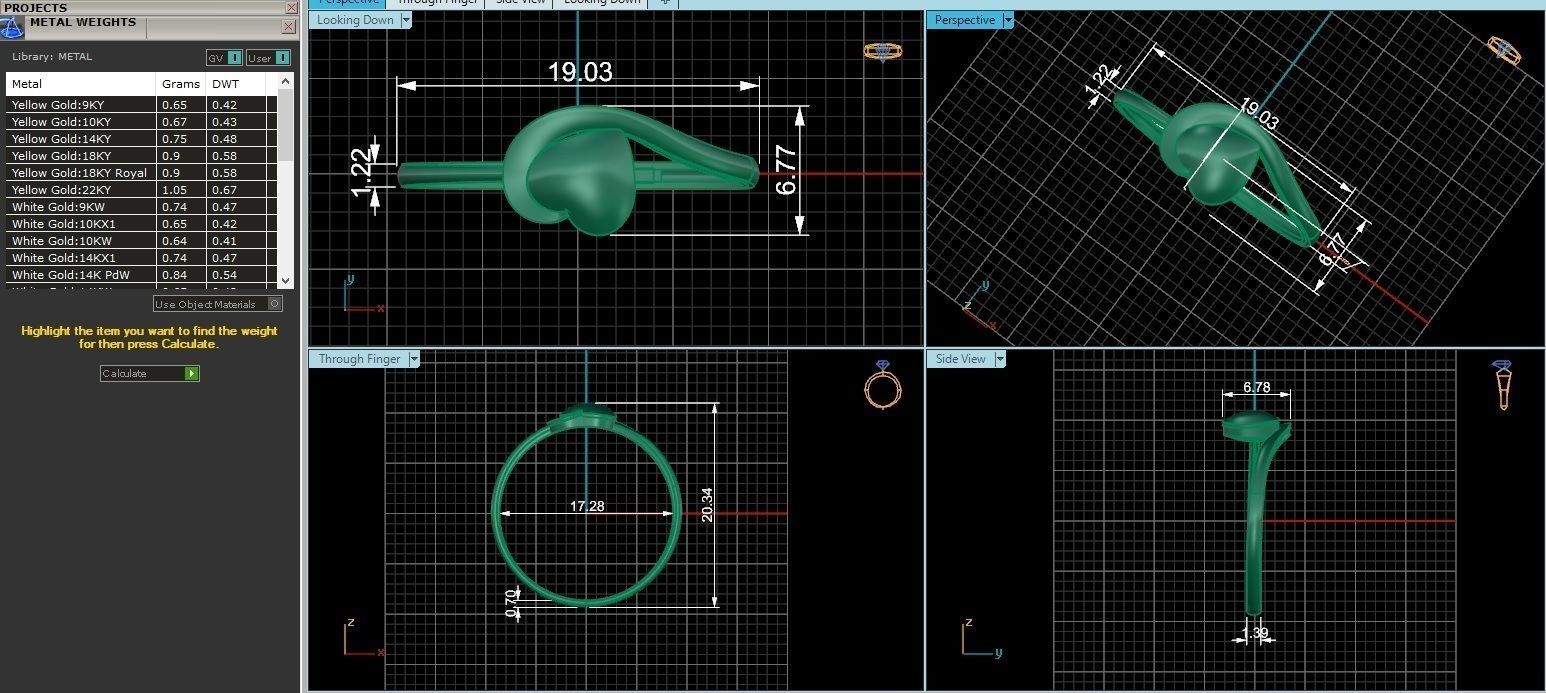Toggle the GV library switch
This screenshot has width=1546, height=693.
tap(224, 58)
